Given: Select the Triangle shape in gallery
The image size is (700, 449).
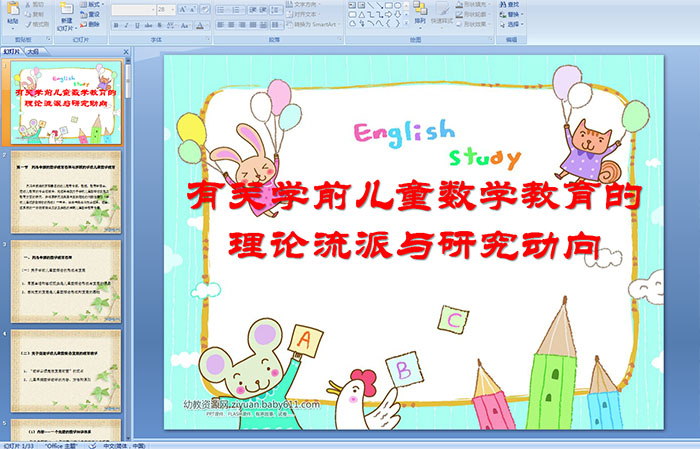Looking at the screenshot, I should click(x=362, y=15).
